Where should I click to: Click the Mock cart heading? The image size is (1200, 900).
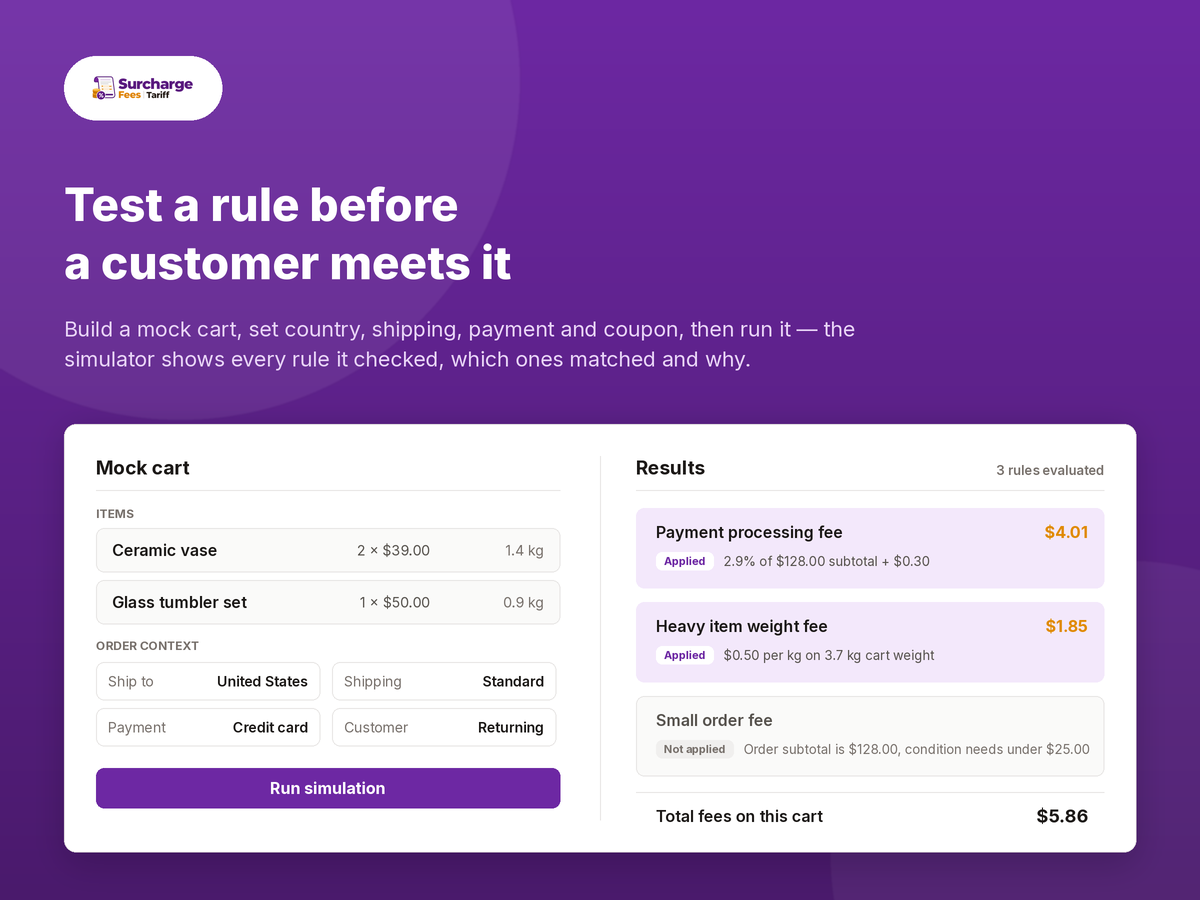143,468
